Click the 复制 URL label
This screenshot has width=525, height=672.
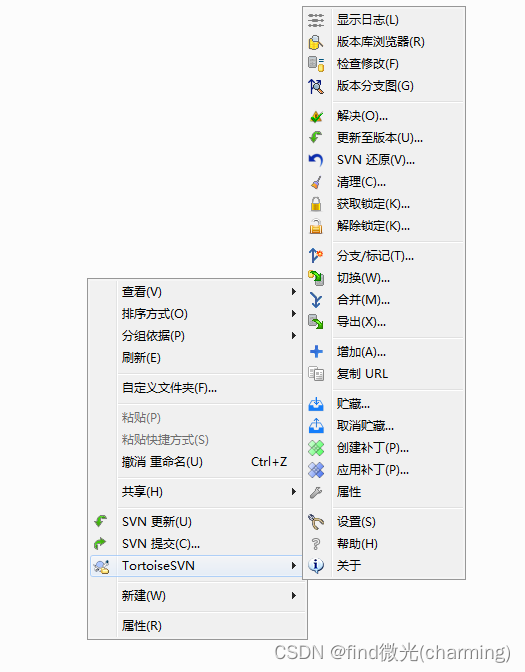(363, 374)
